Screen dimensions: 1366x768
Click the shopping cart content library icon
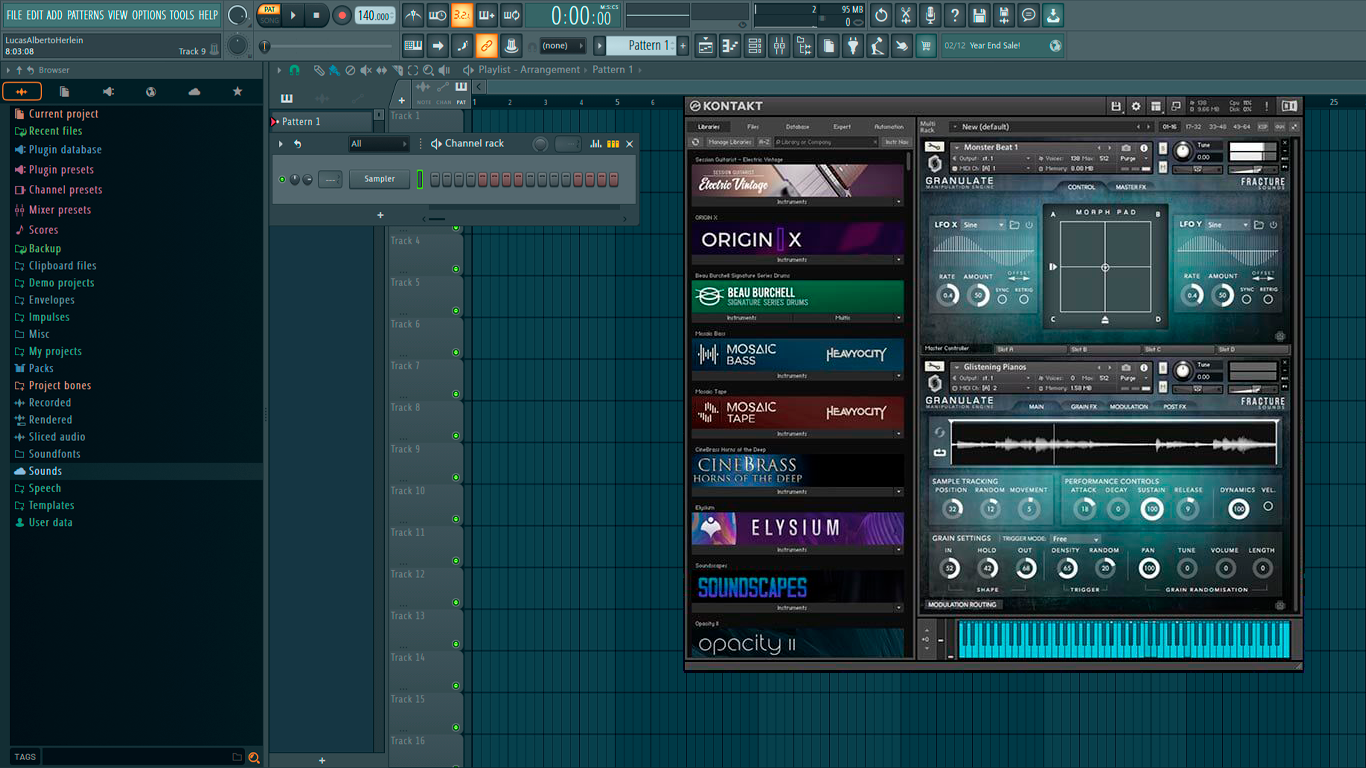point(926,46)
